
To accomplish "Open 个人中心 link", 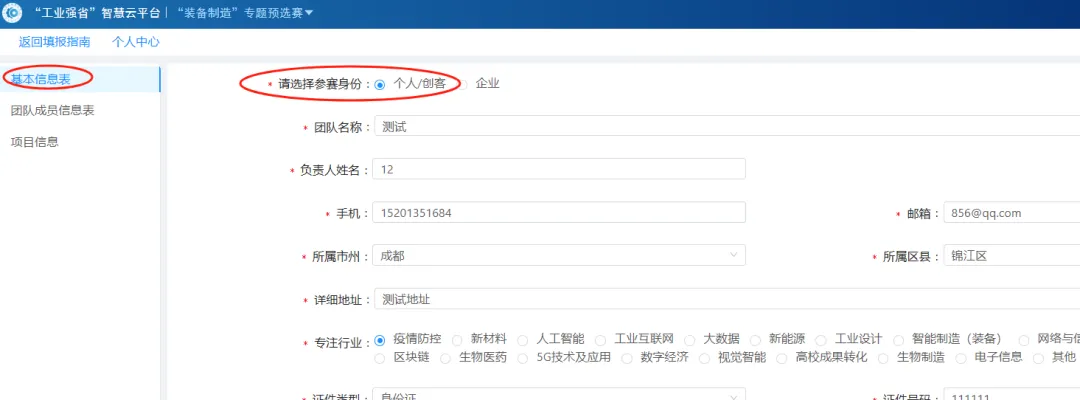I will coord(136,42).
